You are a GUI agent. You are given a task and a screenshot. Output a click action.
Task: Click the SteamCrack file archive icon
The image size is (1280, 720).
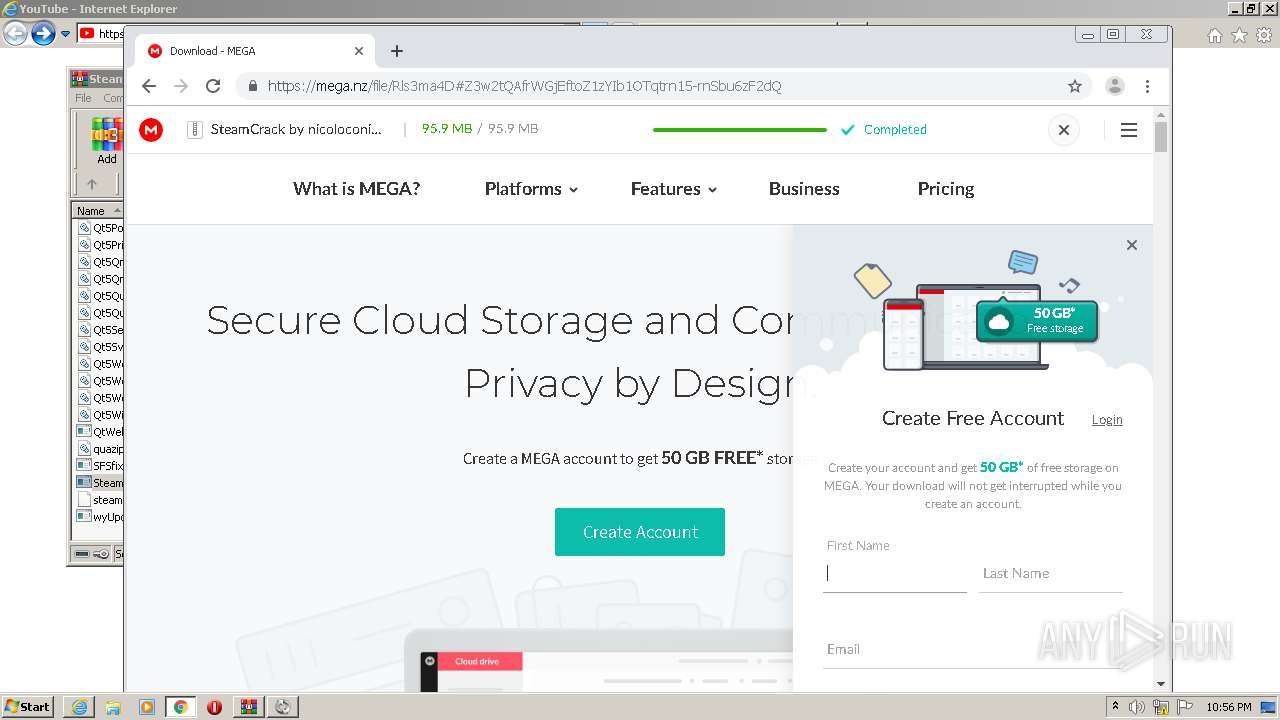(194, 130)
